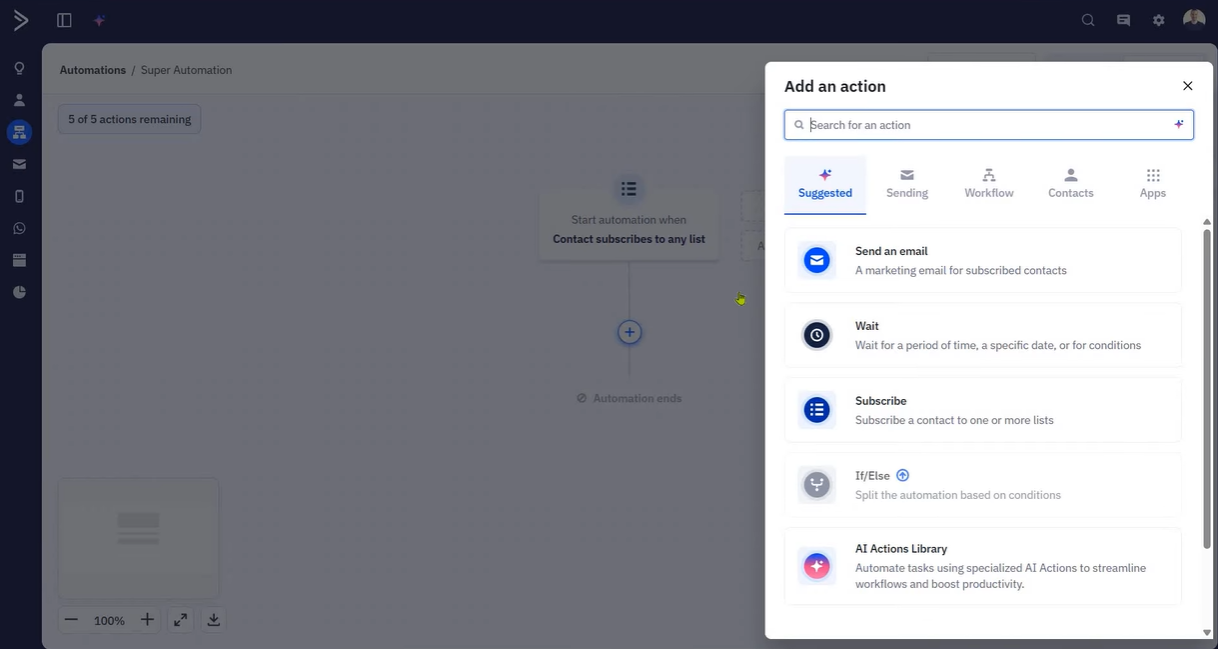The image size is (1218, 649).
Task: Click the download automation icon
Action: (213, 620)
